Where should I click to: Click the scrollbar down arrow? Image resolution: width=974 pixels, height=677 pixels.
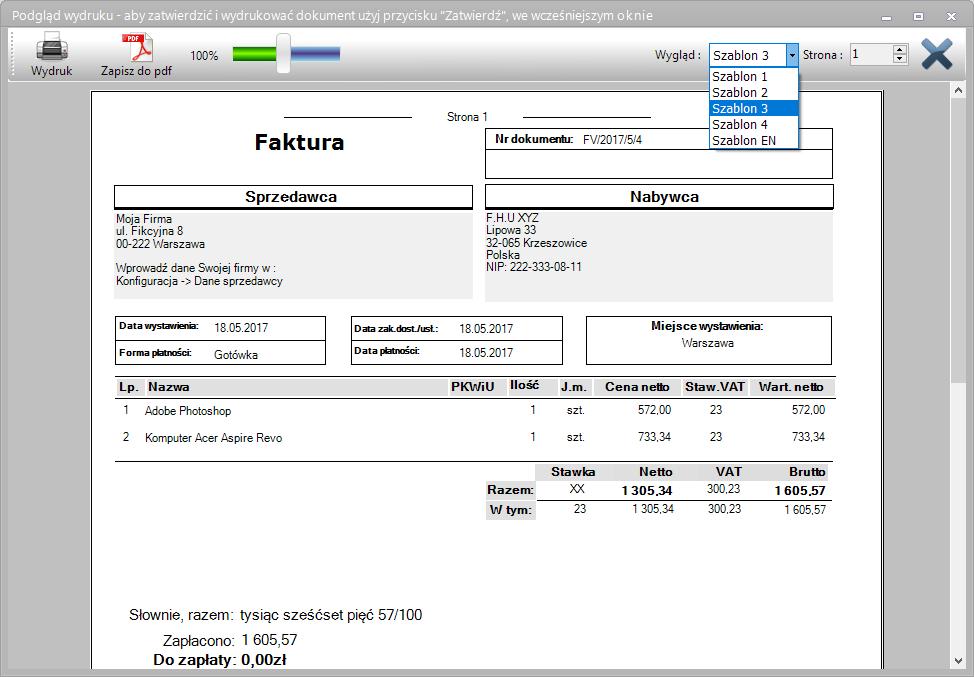coord(958,661)
